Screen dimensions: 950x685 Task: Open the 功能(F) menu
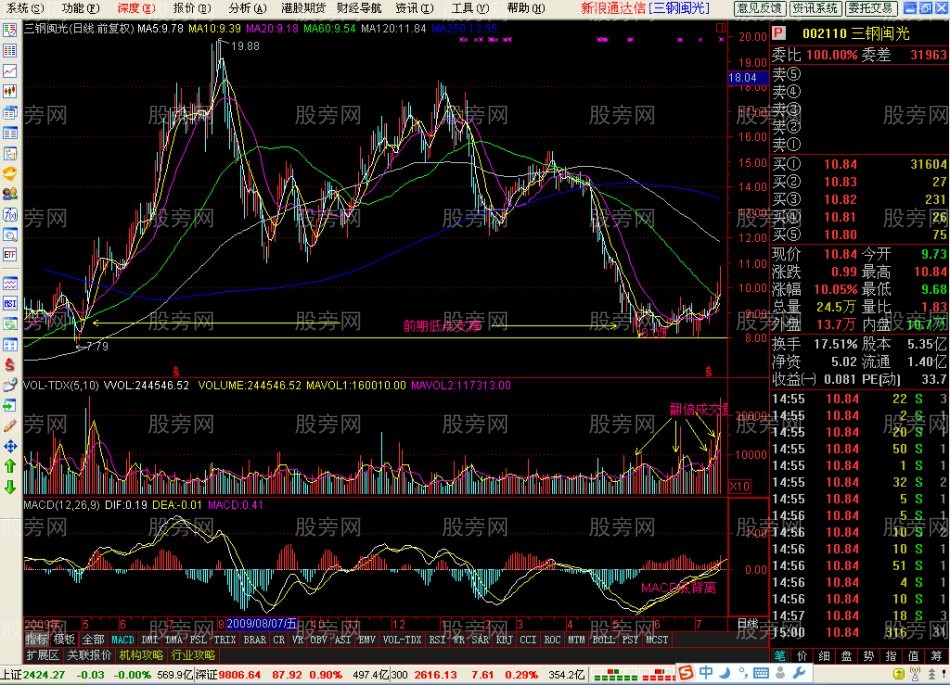(81, 8)
